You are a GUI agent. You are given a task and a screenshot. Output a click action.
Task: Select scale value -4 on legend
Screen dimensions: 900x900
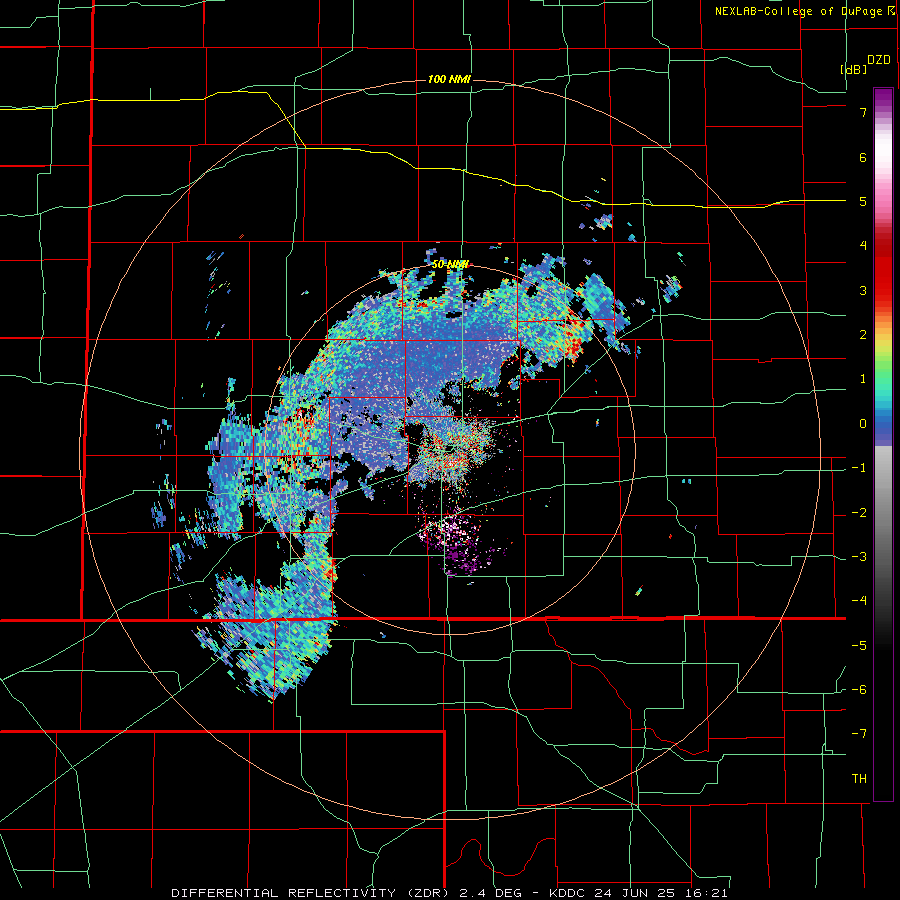pyautogui.click(x=859, y=601)
